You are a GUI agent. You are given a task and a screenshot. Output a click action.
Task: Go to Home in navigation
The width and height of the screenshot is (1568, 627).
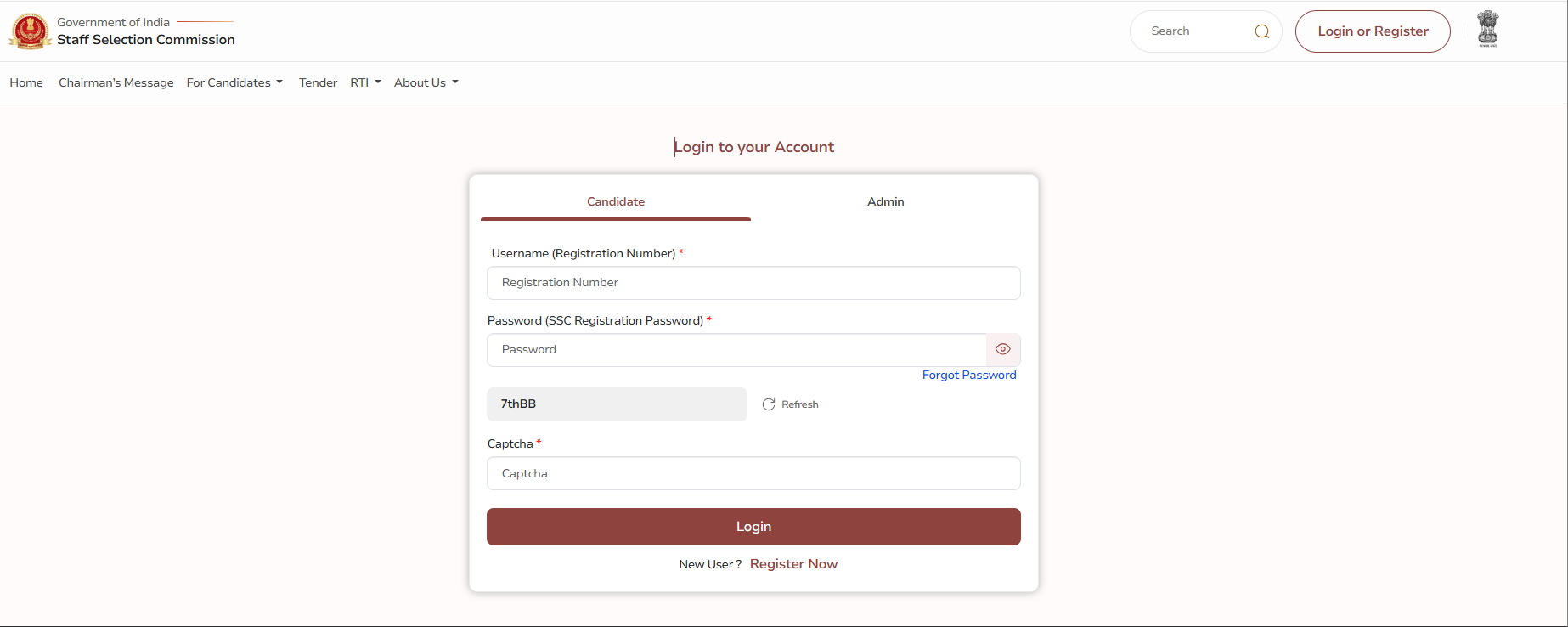[26, 82]
